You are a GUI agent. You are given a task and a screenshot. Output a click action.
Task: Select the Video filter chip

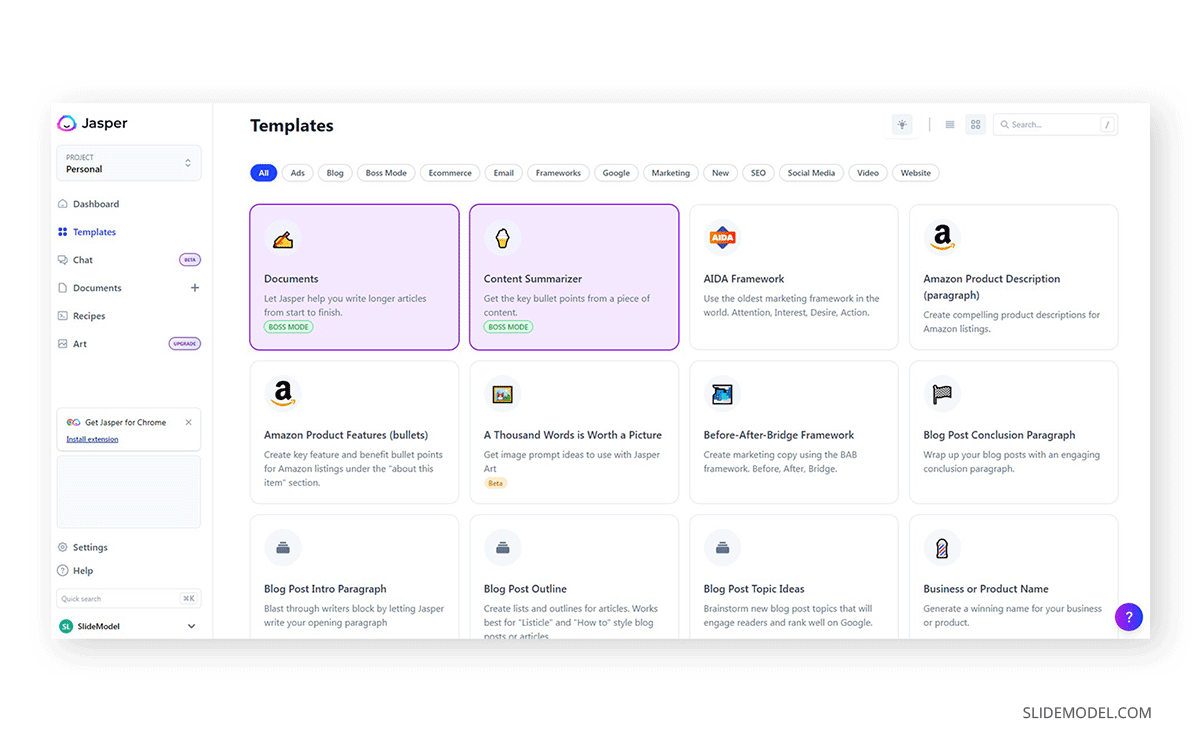click(868, 173)
